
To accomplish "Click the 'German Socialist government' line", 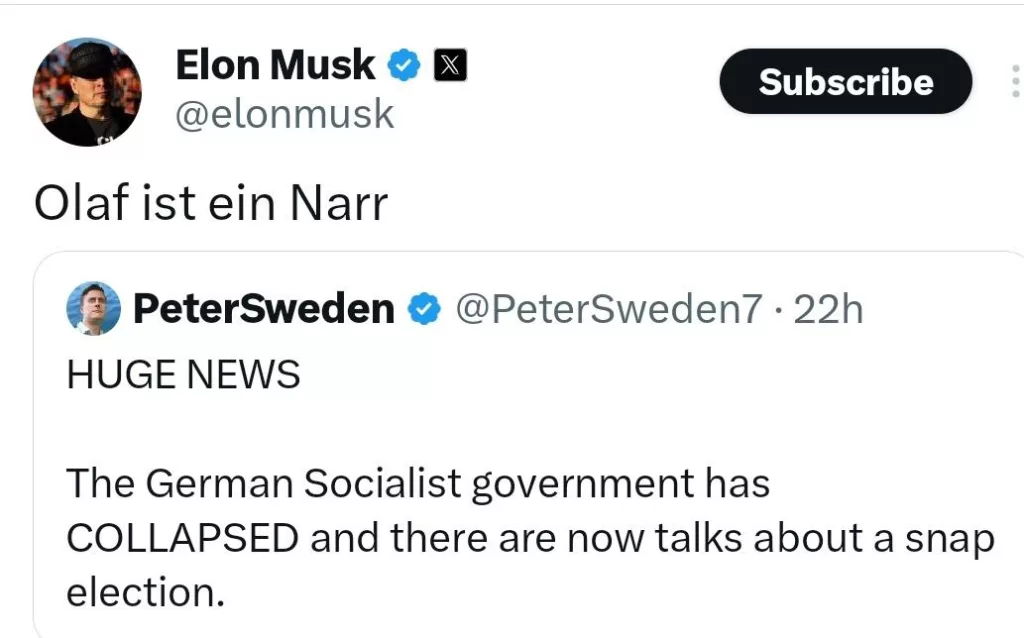I will tap(418, 485).
